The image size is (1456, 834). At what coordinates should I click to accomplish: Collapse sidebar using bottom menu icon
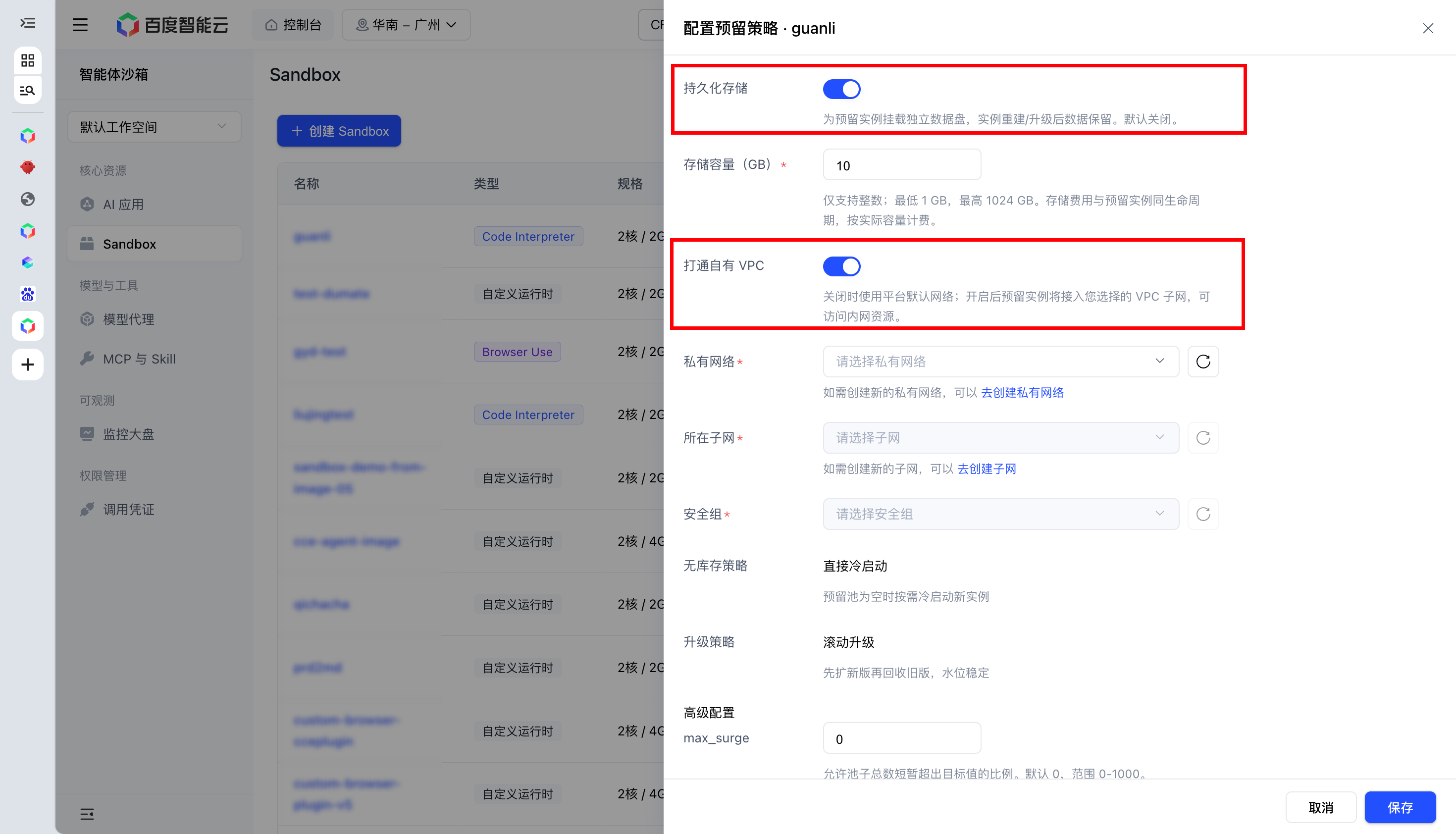[x=87, y=814]
